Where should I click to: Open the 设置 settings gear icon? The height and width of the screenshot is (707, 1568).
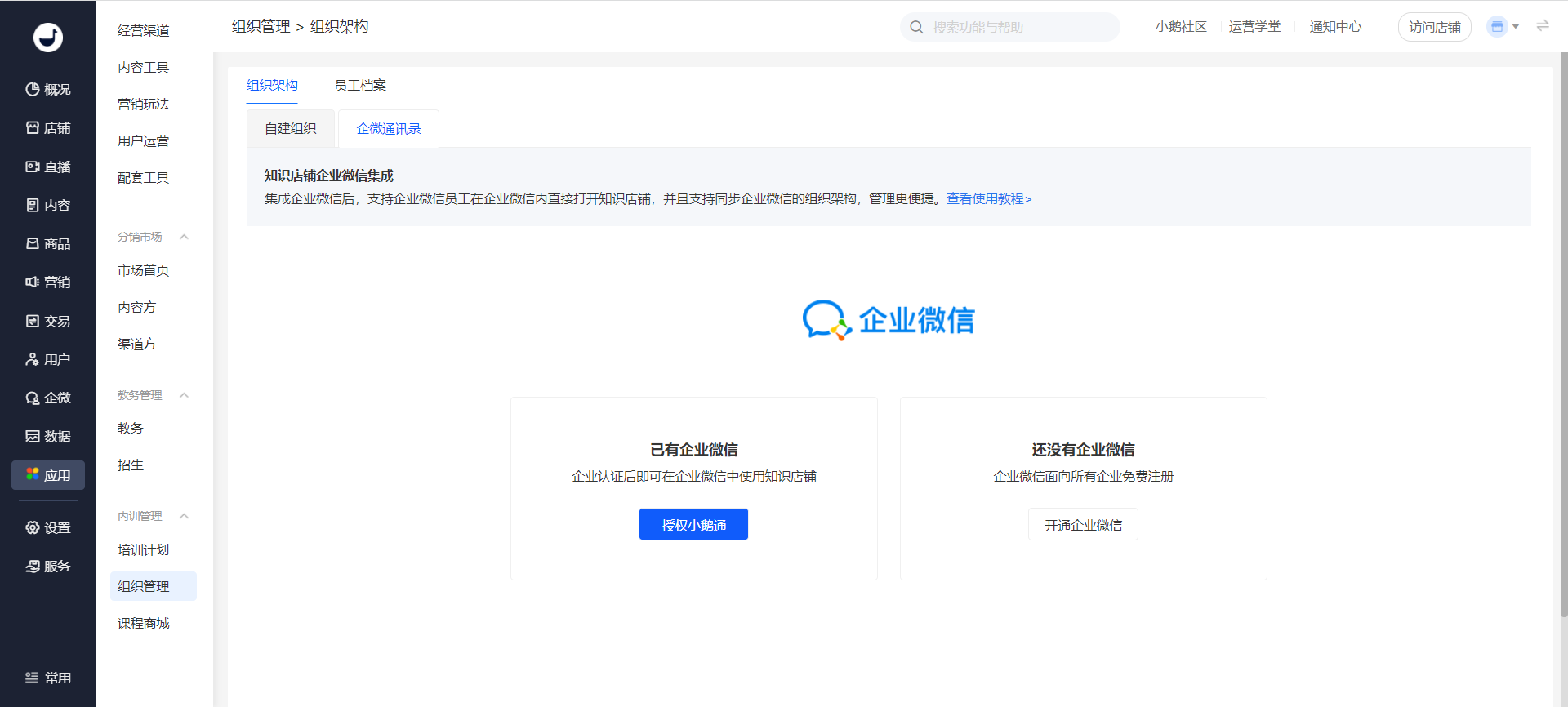click(x=33, y=527)
